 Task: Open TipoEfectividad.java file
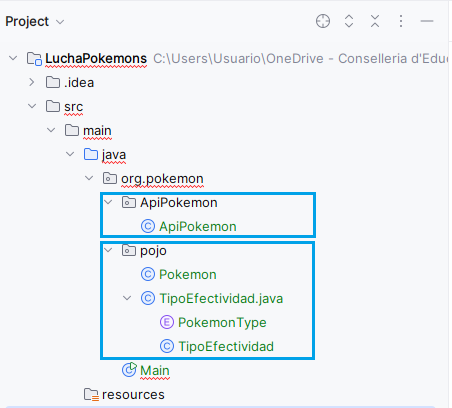(221, 299)
